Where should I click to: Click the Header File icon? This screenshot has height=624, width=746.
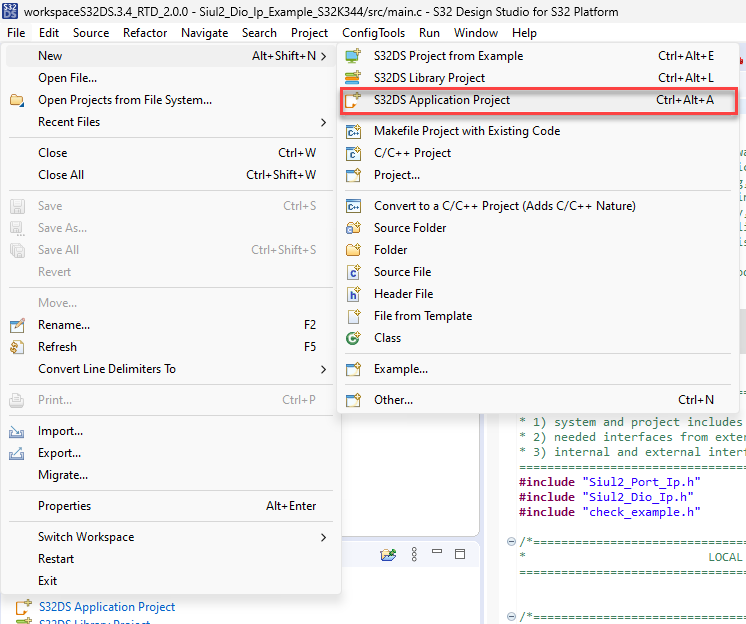coord(352,294)
